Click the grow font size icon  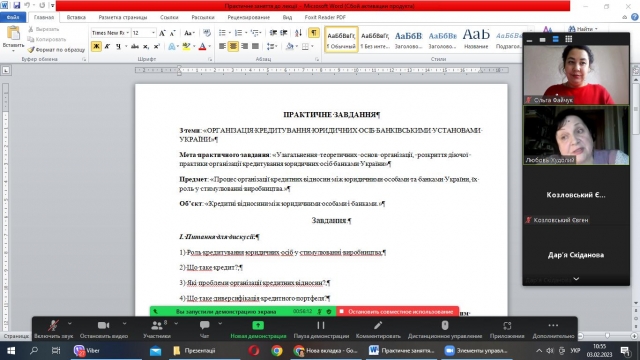[162, 33]
